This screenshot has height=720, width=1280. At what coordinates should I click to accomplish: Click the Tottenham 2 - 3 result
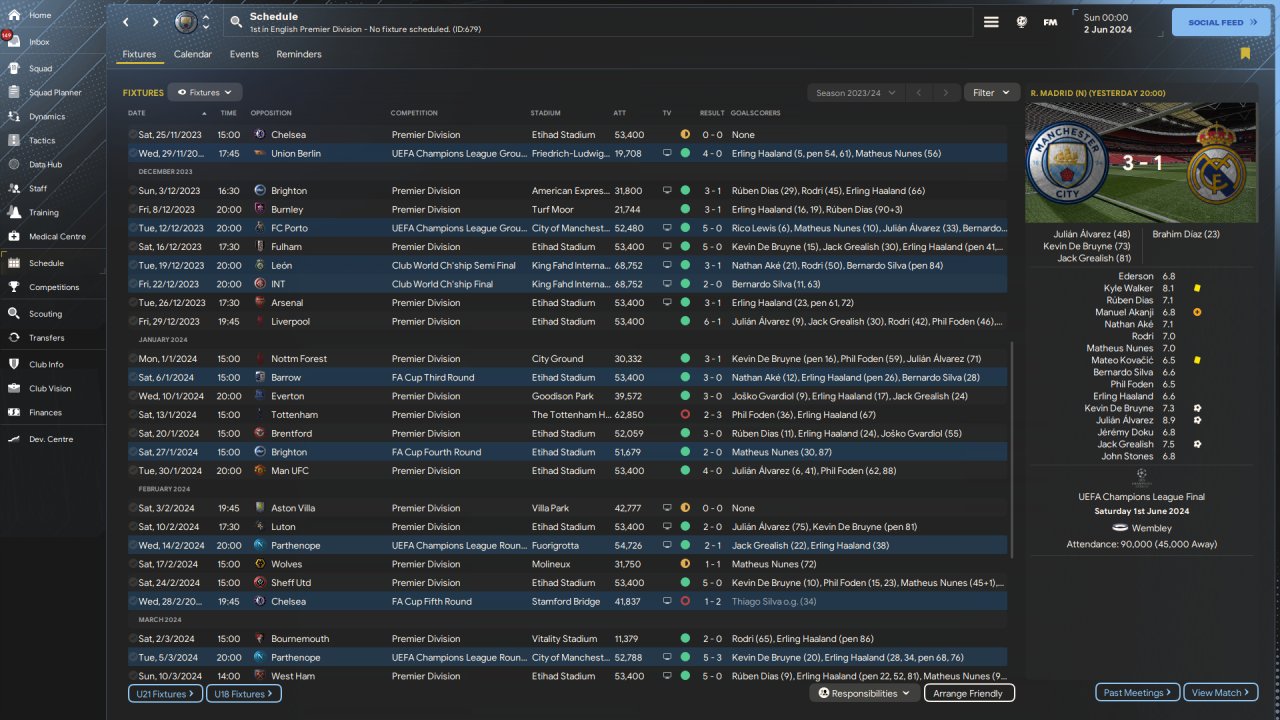pos(712,415)
